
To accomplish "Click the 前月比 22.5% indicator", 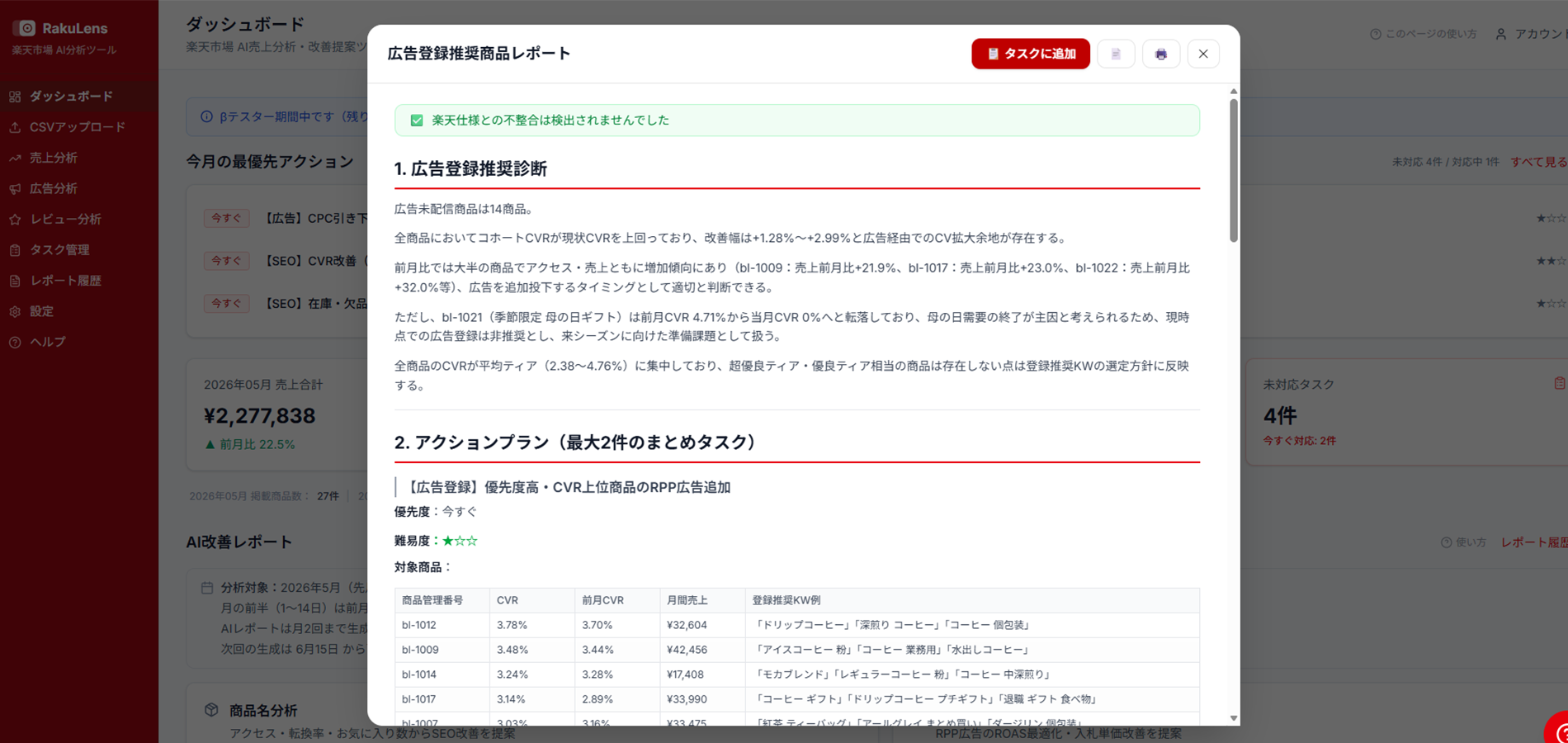I will (x=249, y=444).
